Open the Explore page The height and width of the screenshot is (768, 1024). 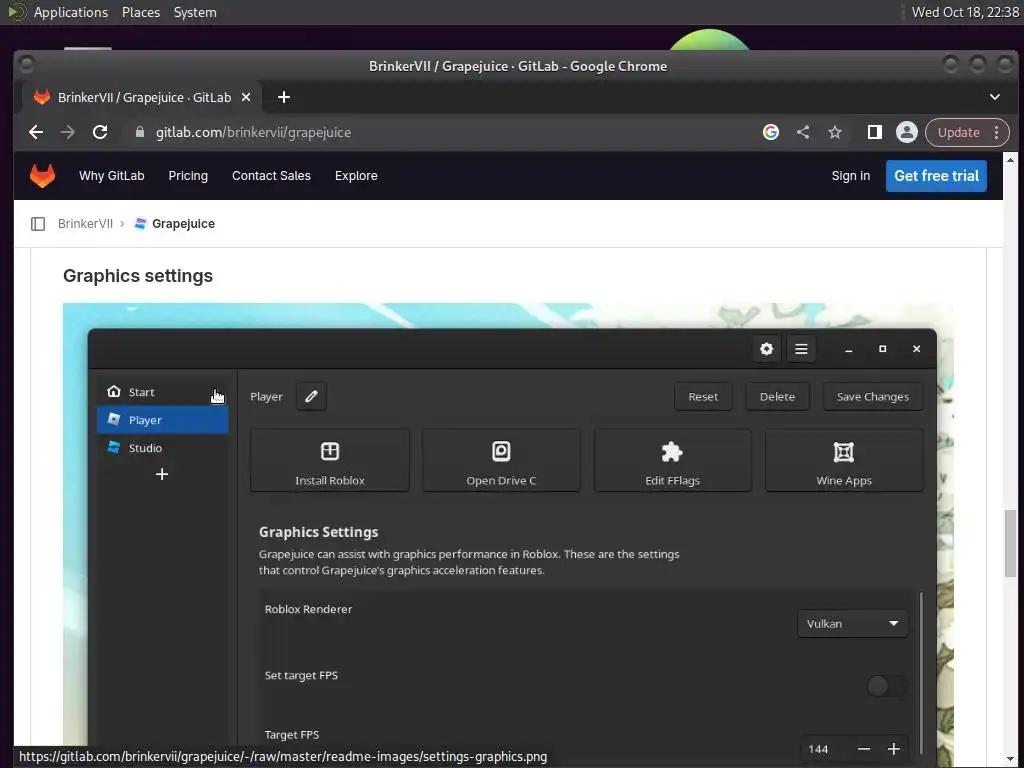(x=356, y=176)
